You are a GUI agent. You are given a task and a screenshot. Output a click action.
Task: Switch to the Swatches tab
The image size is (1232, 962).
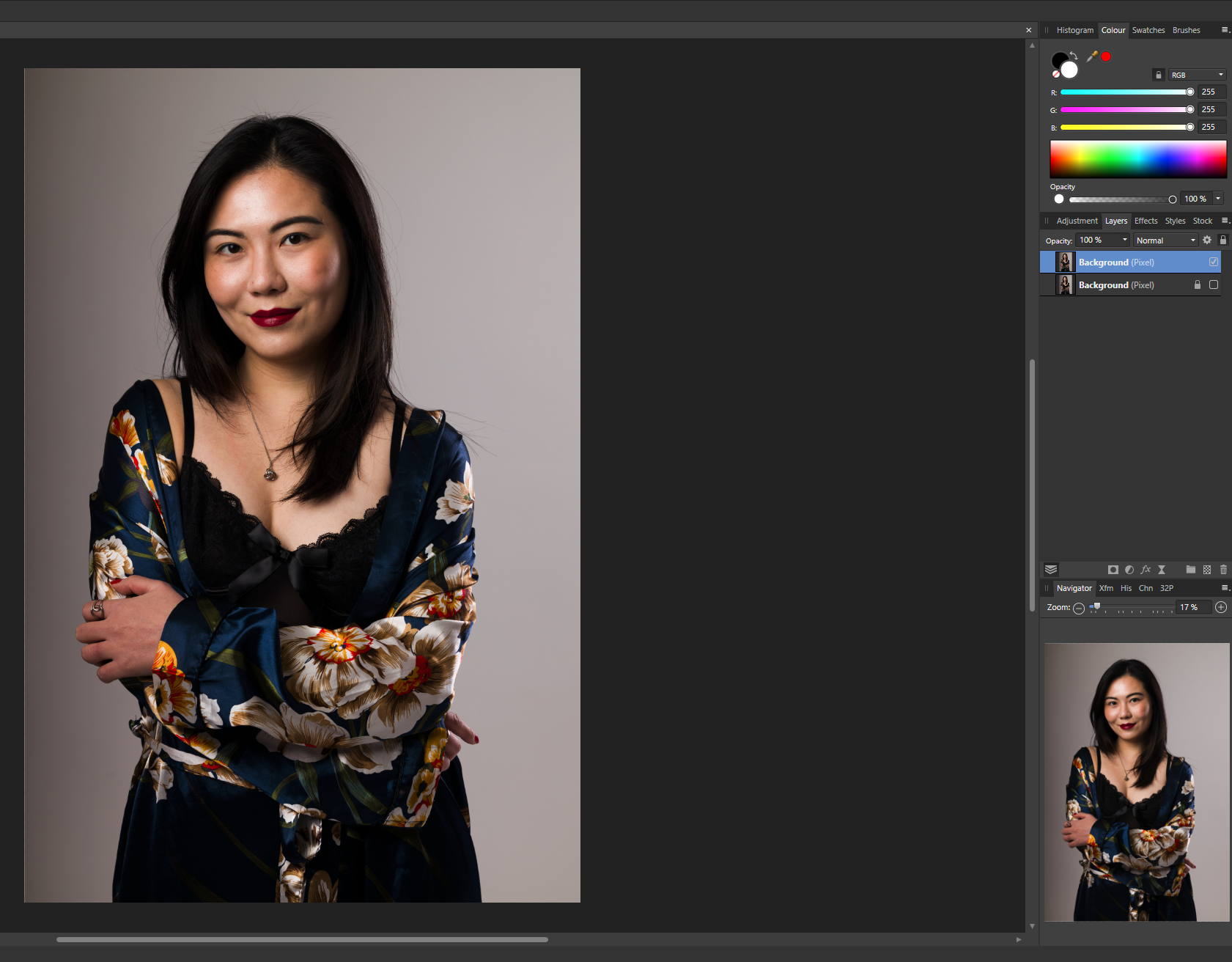1148,30
